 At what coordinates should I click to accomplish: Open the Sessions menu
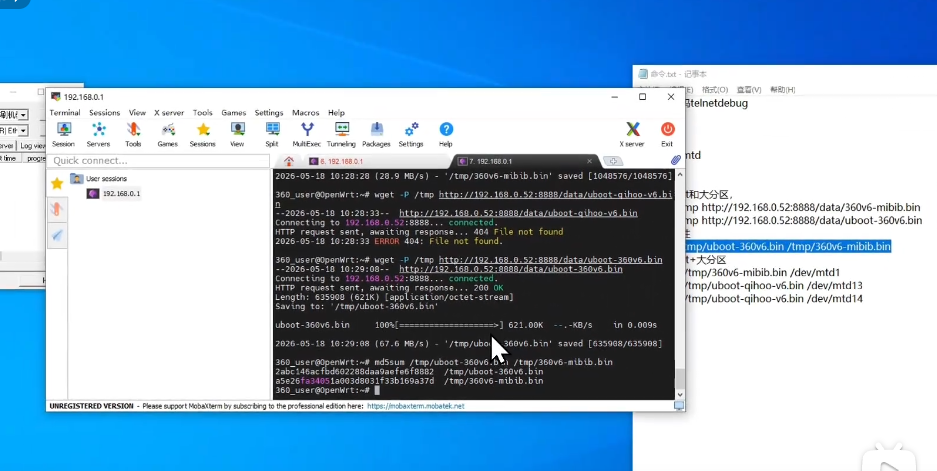point(105,112)
